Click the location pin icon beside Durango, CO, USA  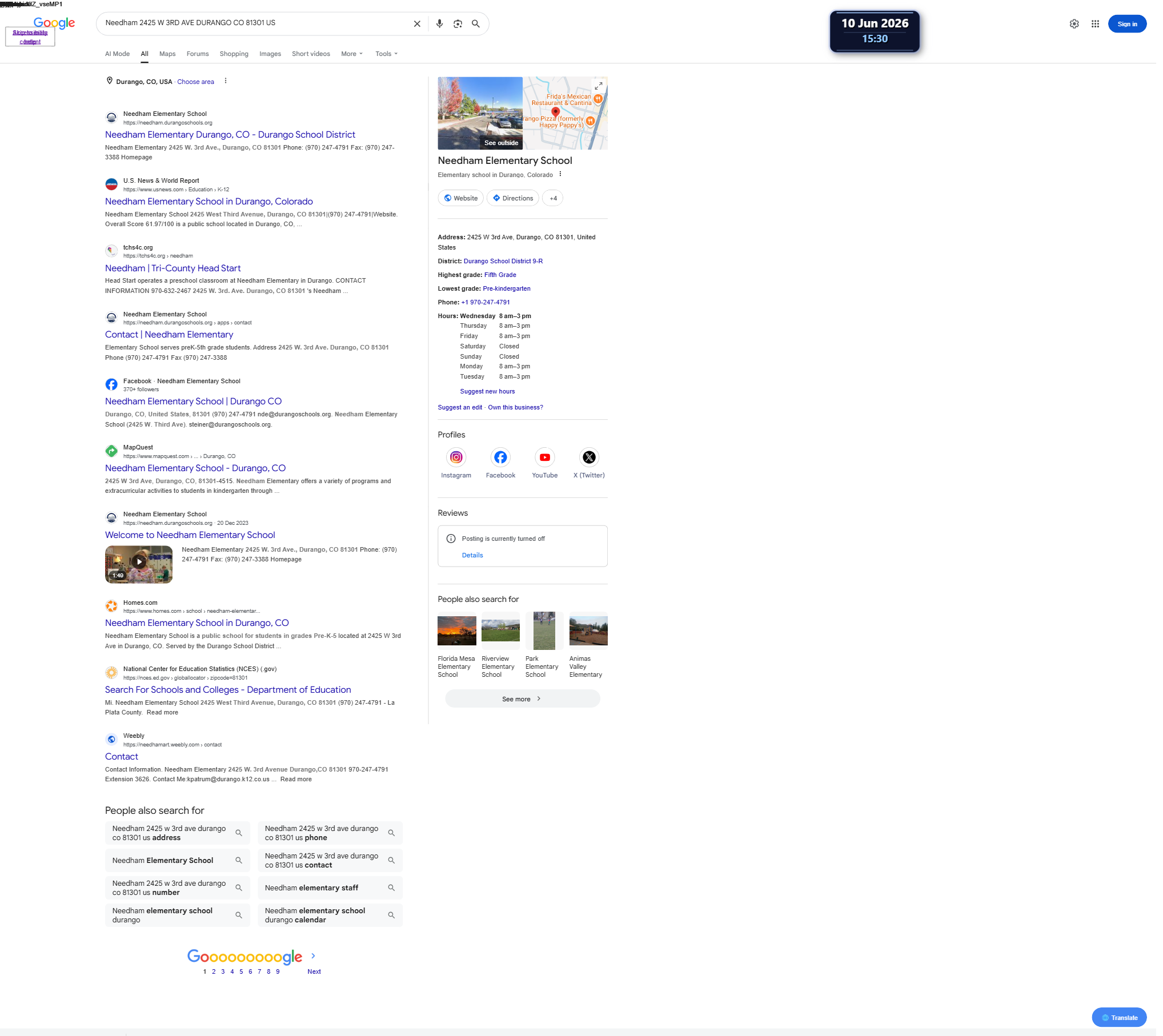(x=110, y=81)
